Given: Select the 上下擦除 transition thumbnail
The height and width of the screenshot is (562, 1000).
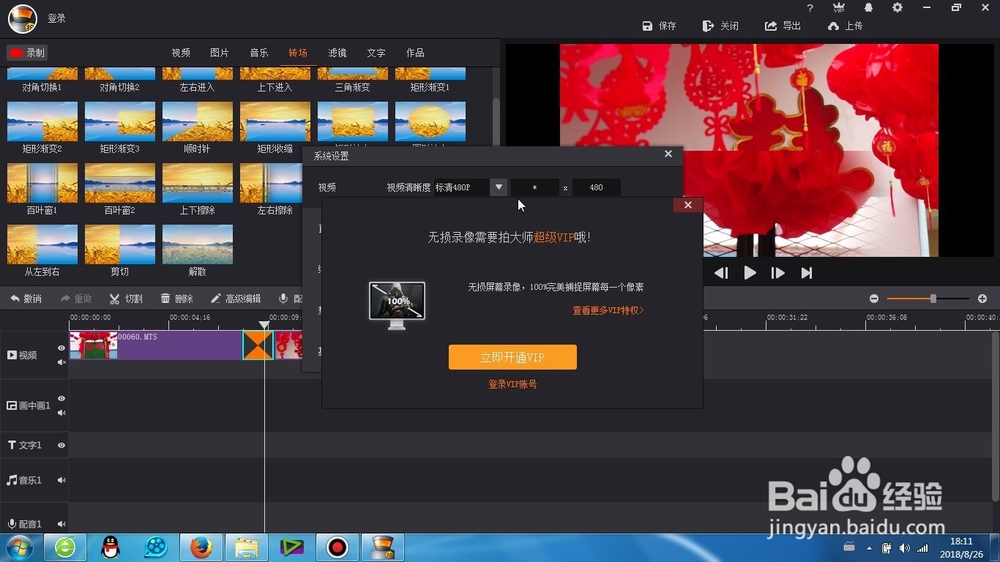Looking at the screenshot, I should click(198, 182).
